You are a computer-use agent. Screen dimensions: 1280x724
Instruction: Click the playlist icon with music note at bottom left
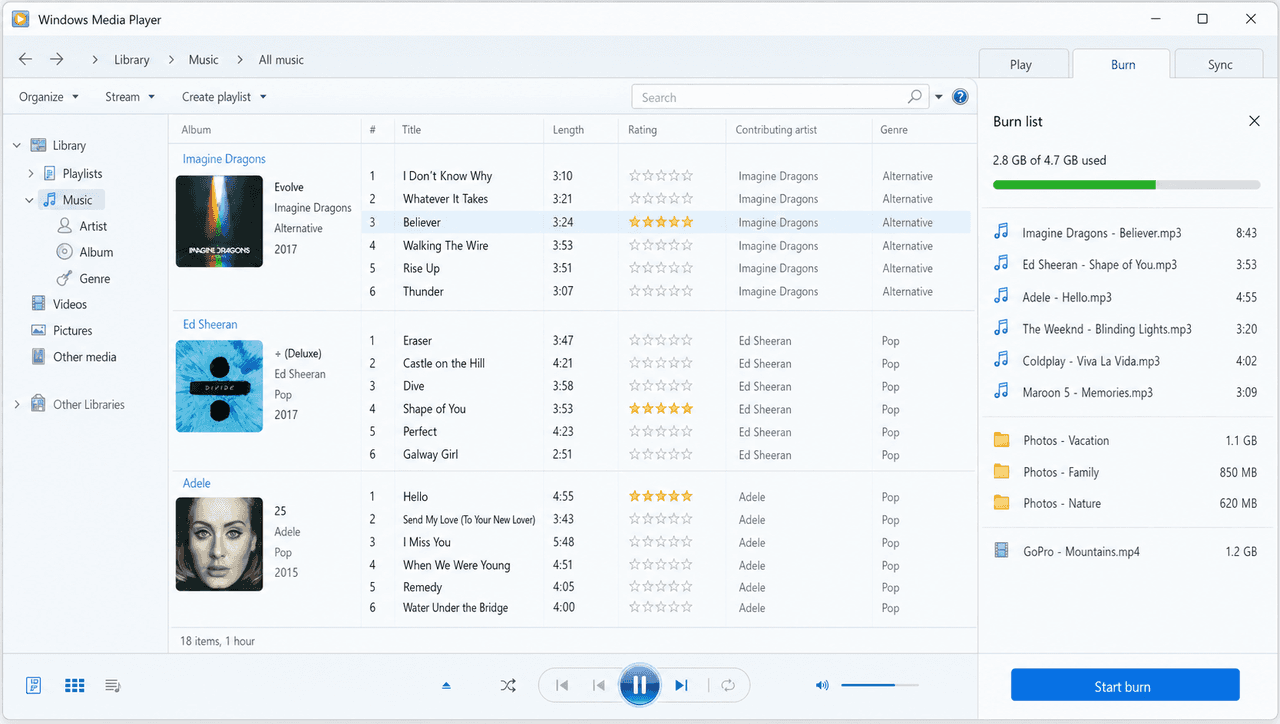click(x=113, y=685)
